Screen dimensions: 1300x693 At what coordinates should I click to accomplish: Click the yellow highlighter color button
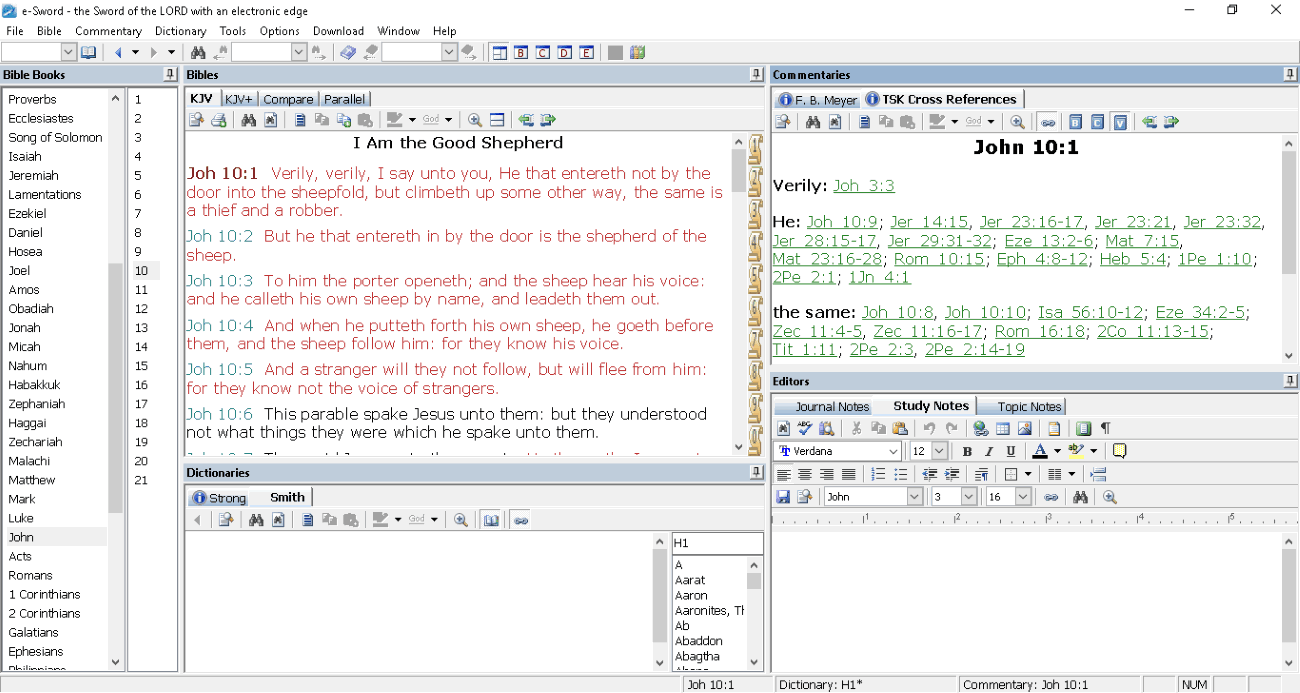pyautogui.click(x=1076, y=451)
